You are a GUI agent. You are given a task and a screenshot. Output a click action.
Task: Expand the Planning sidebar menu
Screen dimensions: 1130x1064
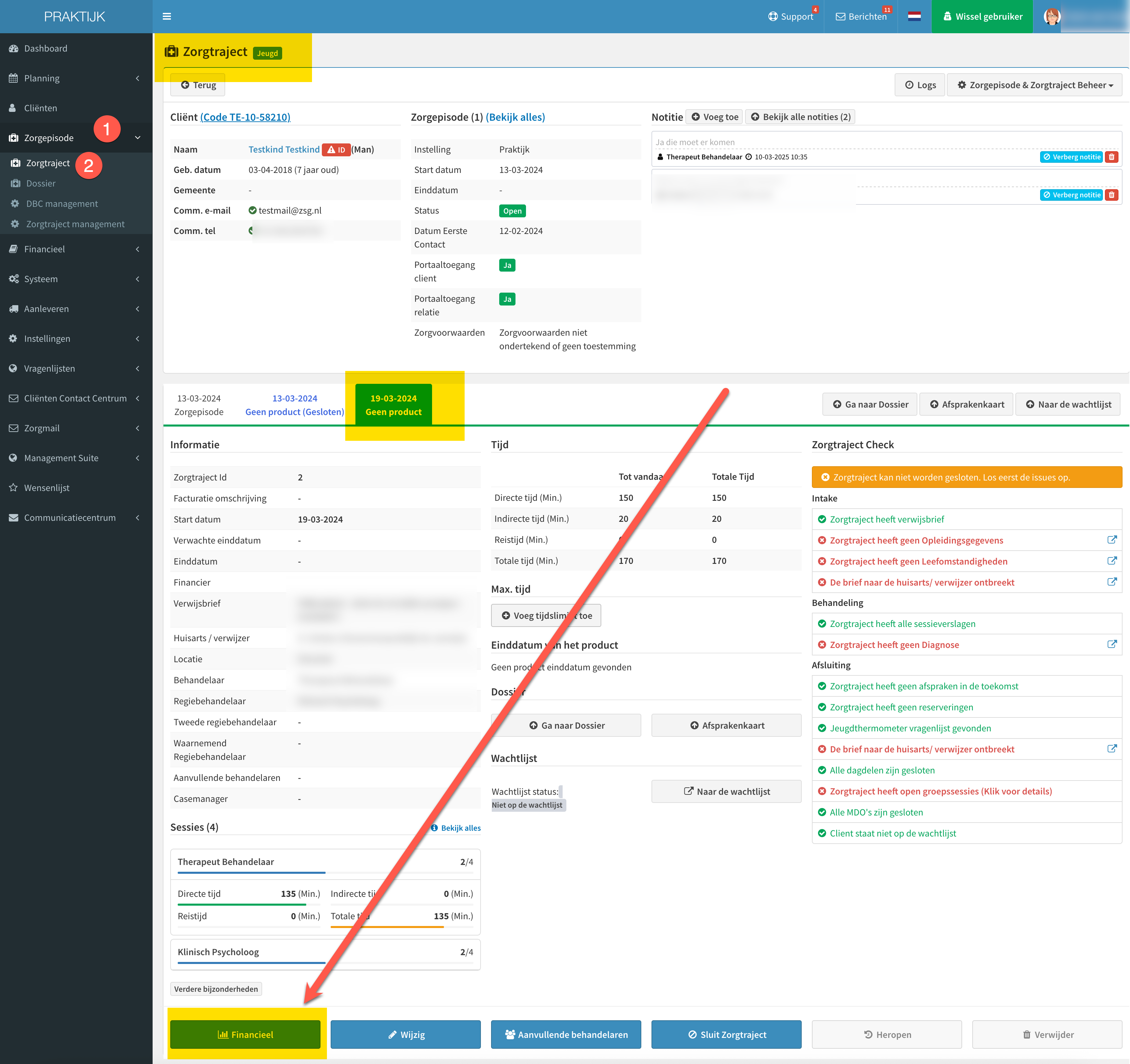pos(76,78)
